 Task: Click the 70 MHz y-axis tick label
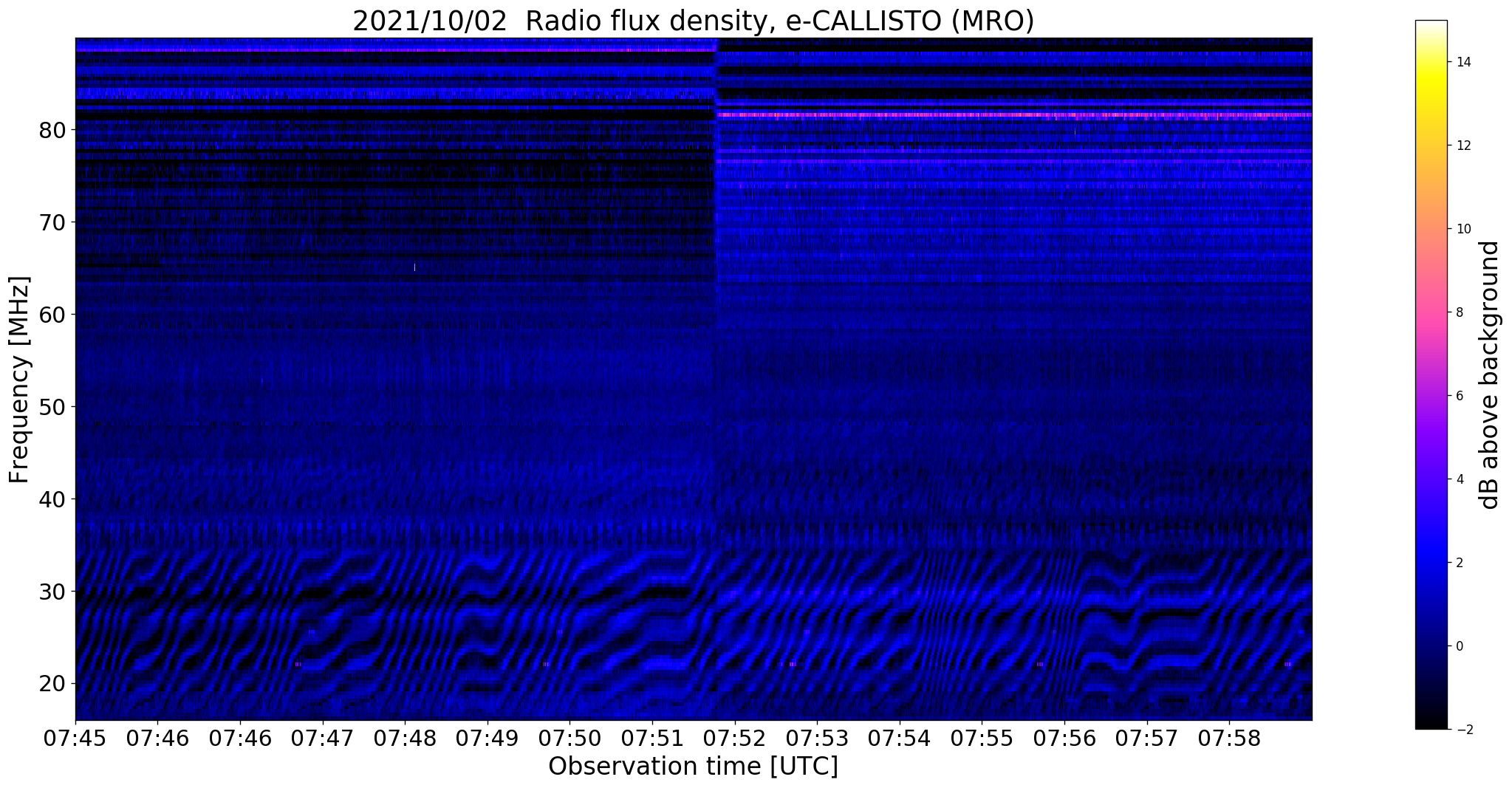pyautogui.click(x=52, y=222)
